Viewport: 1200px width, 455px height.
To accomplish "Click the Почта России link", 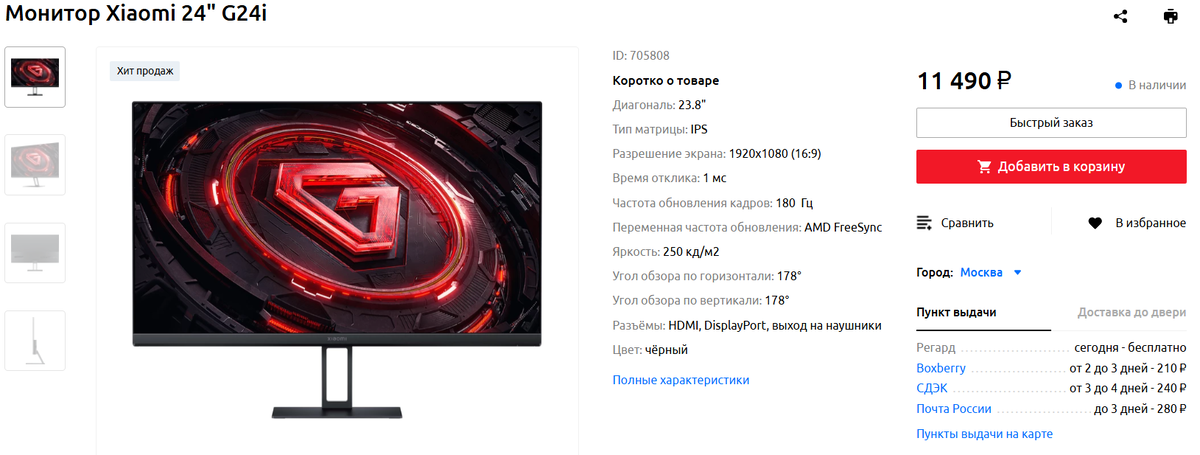I will coord(954,408).
